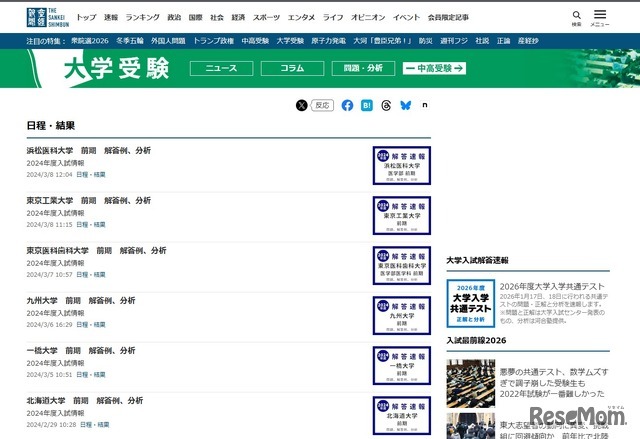The image size is (640, 439).
Task: Select the 原子力発電 feature link
Action: pos(329,41)
